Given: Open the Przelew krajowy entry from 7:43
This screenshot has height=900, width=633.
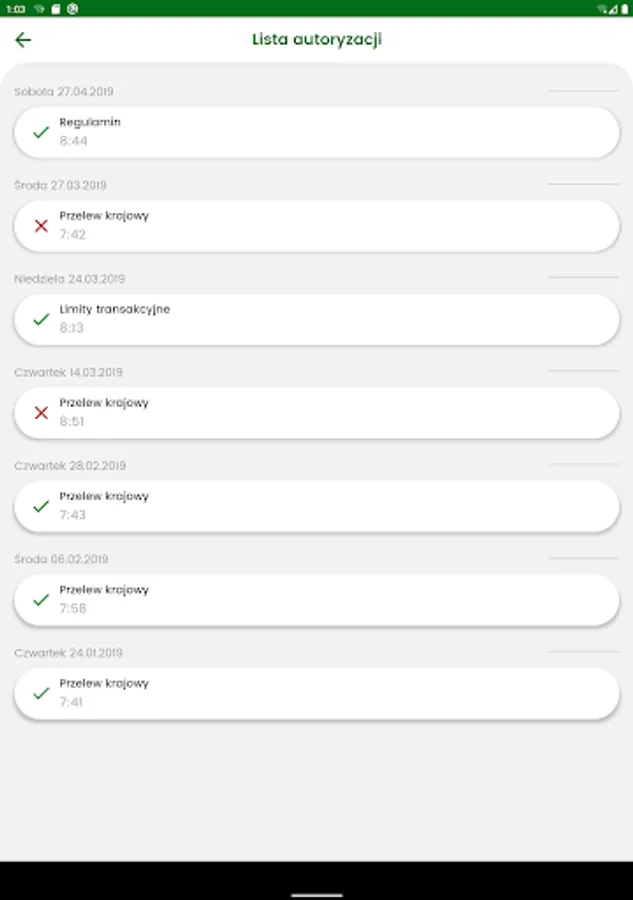Looking at the screenshot, I should [317, 506].
